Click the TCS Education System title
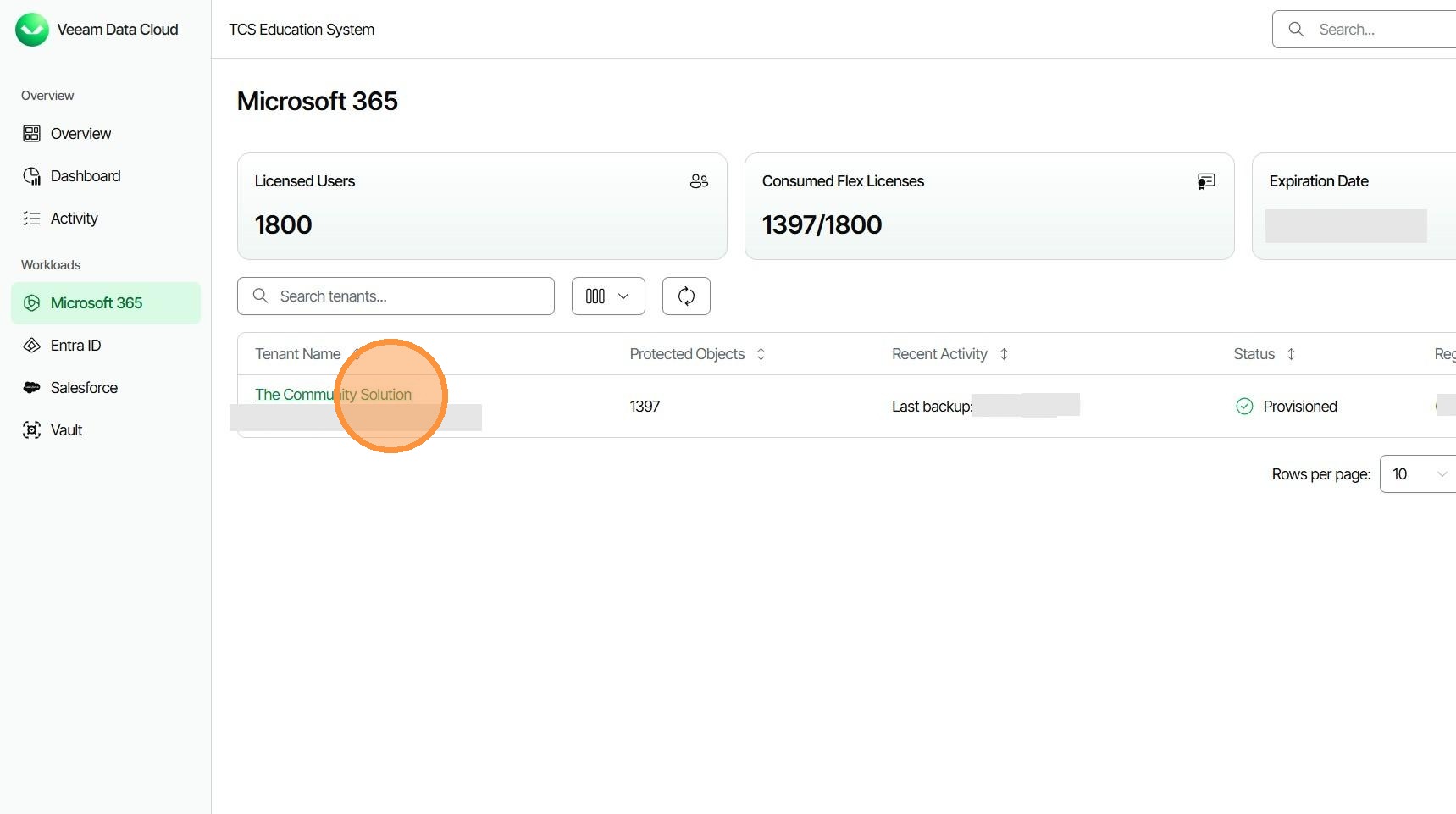 point(302,30)
